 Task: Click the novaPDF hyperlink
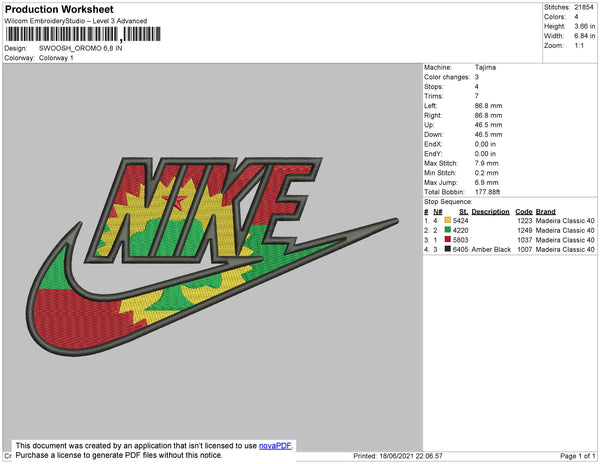pyautogui.click(x=275, y=446)
